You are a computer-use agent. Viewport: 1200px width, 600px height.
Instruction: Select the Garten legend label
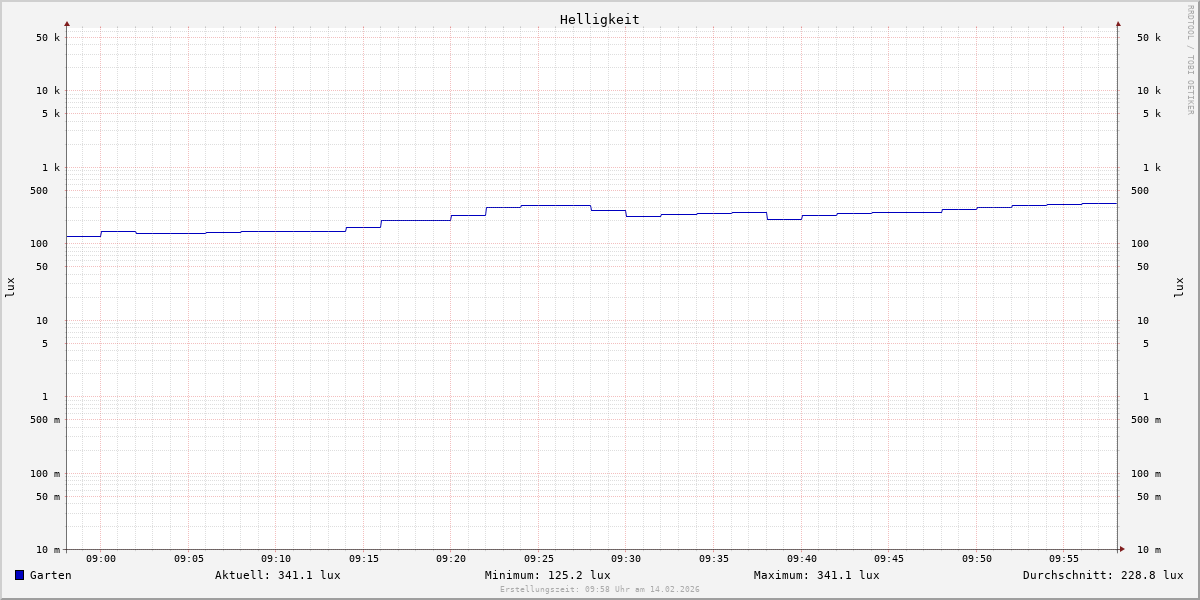pos(50,575)
